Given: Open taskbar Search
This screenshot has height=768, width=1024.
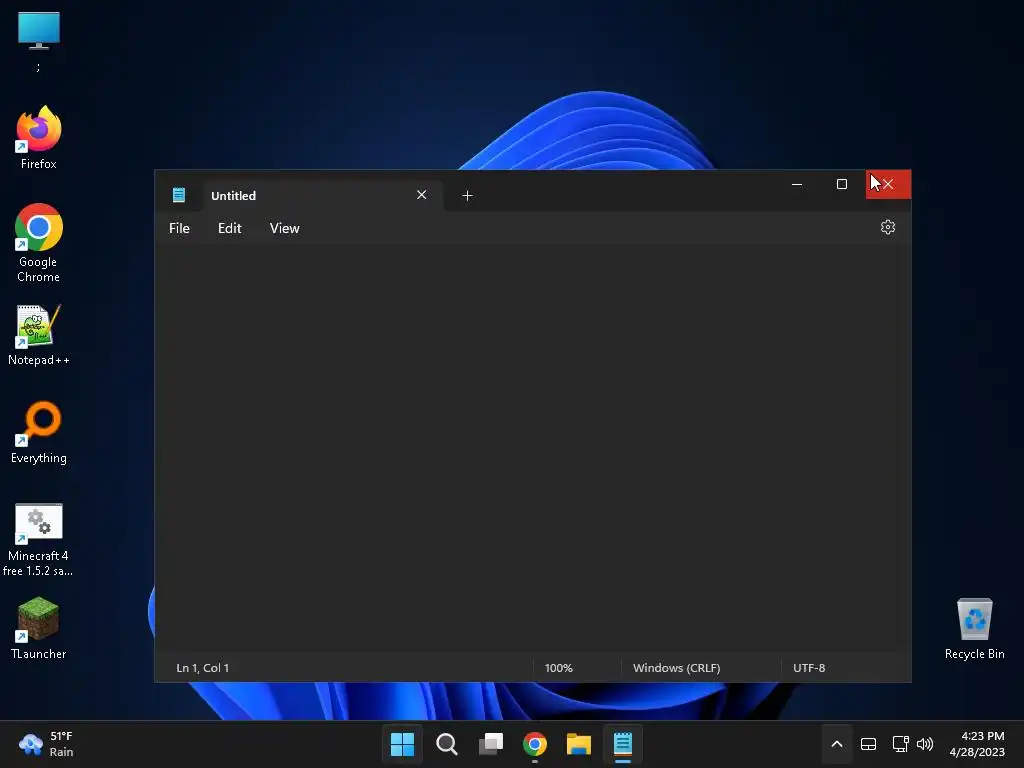Looking at the screenshot, I should coord(447,744).
